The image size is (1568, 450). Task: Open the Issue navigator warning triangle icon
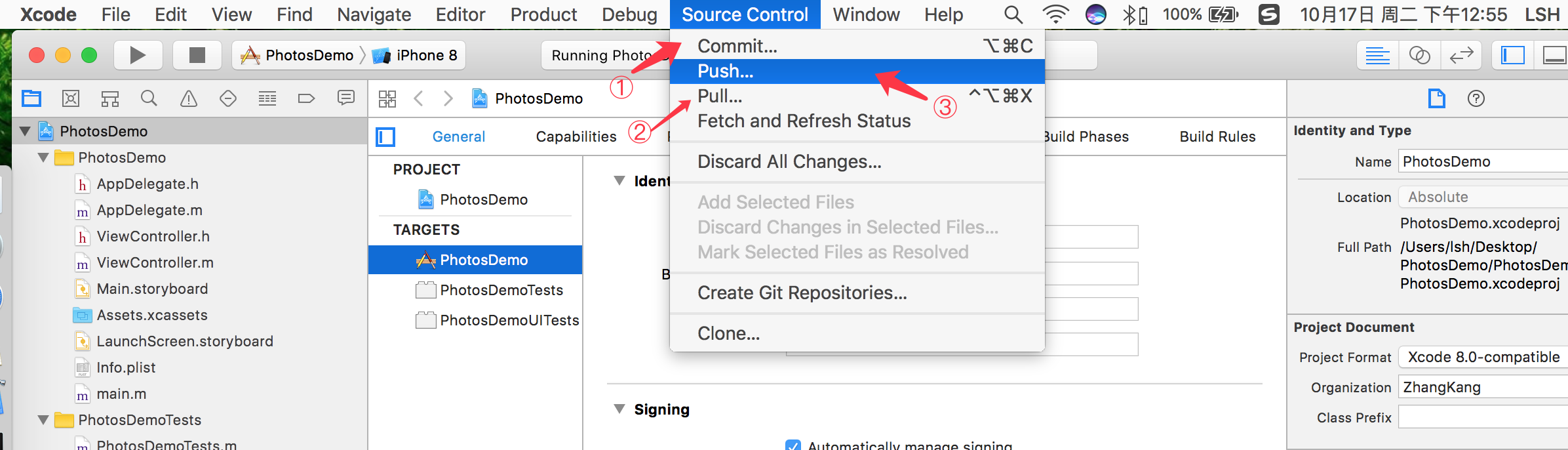tap(189, 98)
